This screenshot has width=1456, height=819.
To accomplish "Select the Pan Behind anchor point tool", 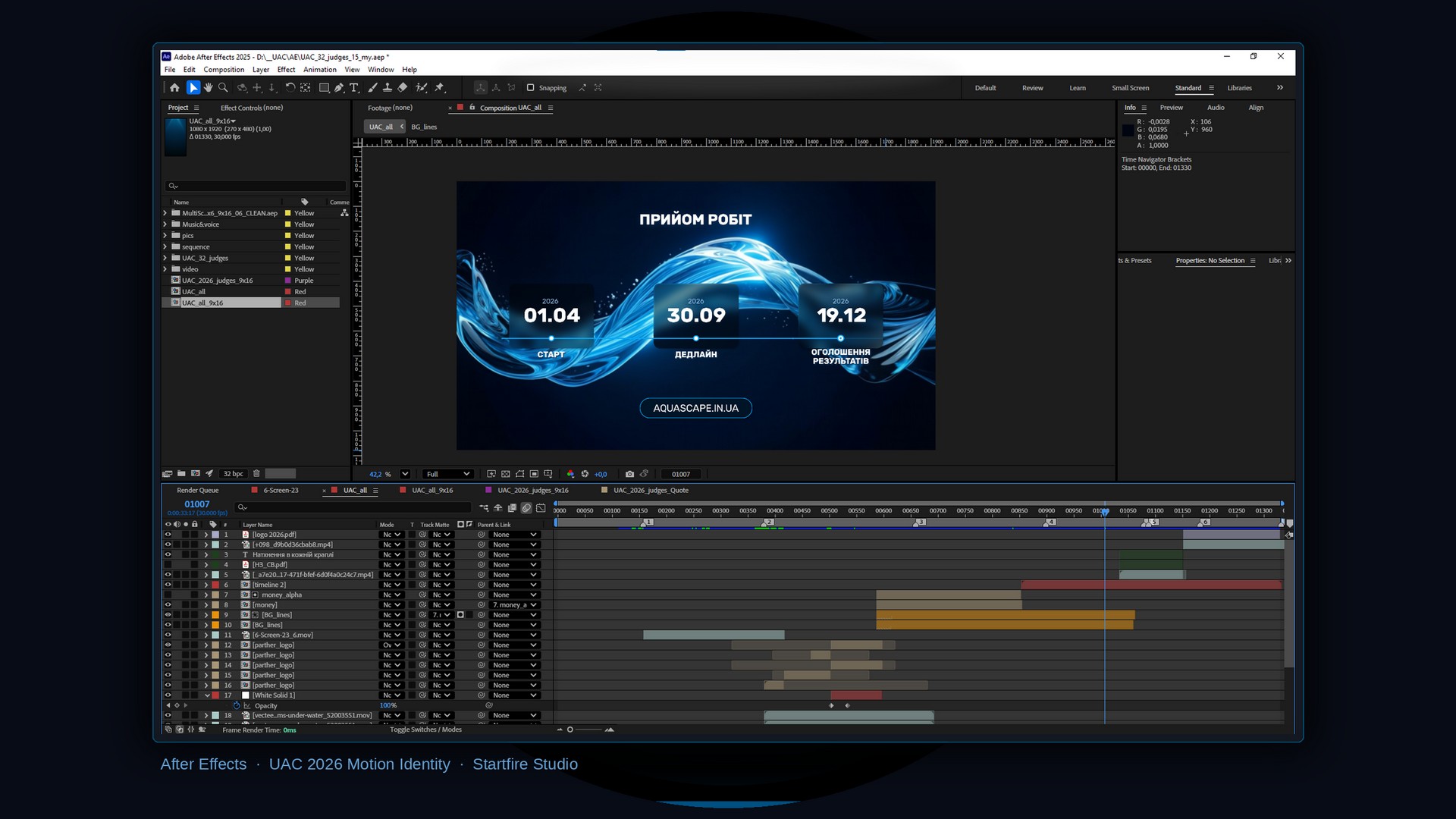I will click(306, 88).
